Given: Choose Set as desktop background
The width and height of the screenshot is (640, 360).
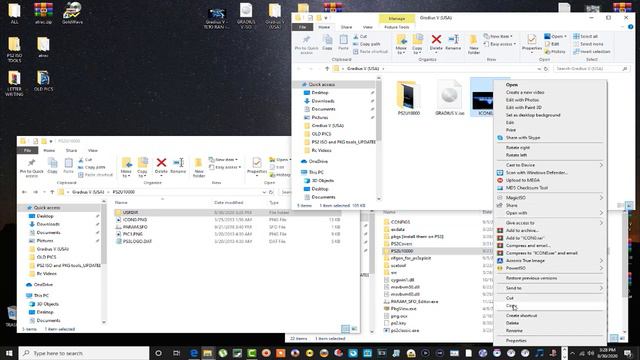Looking at the screenshot, I should click(533, 115).
